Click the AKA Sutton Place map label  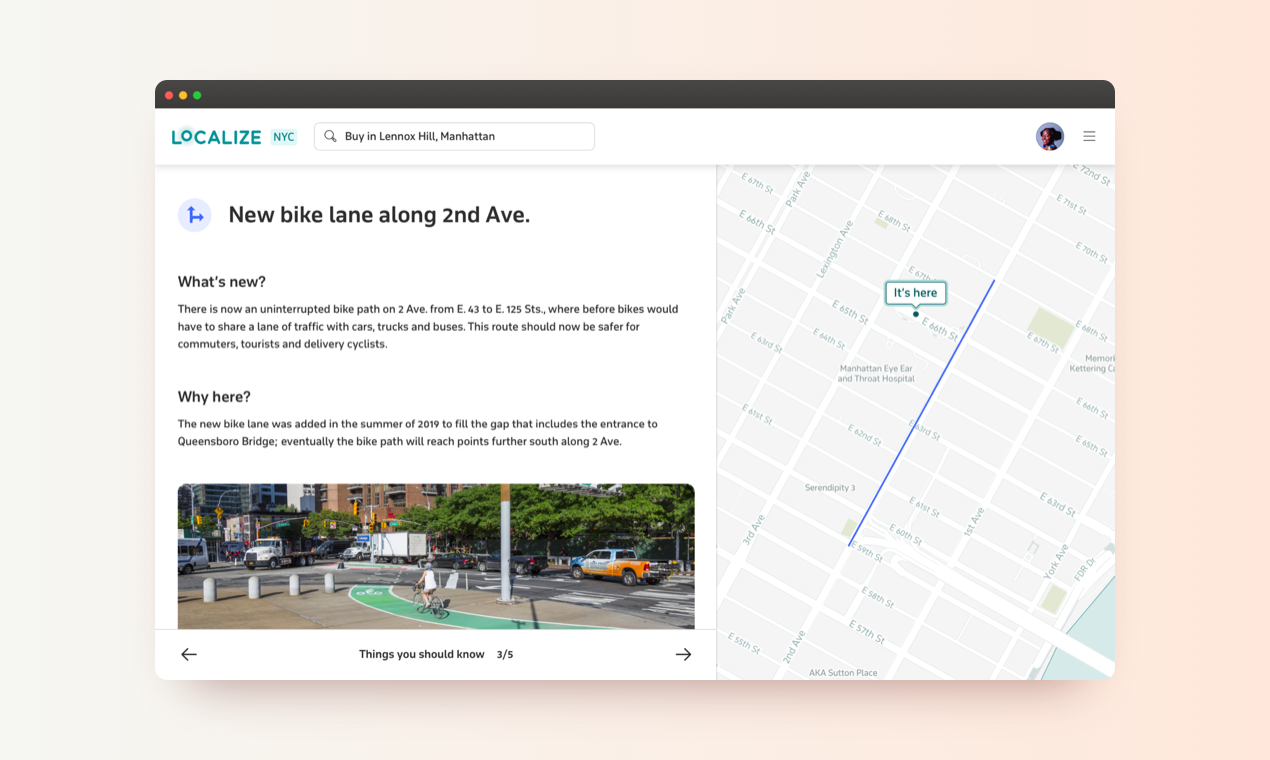pos(843,673)
